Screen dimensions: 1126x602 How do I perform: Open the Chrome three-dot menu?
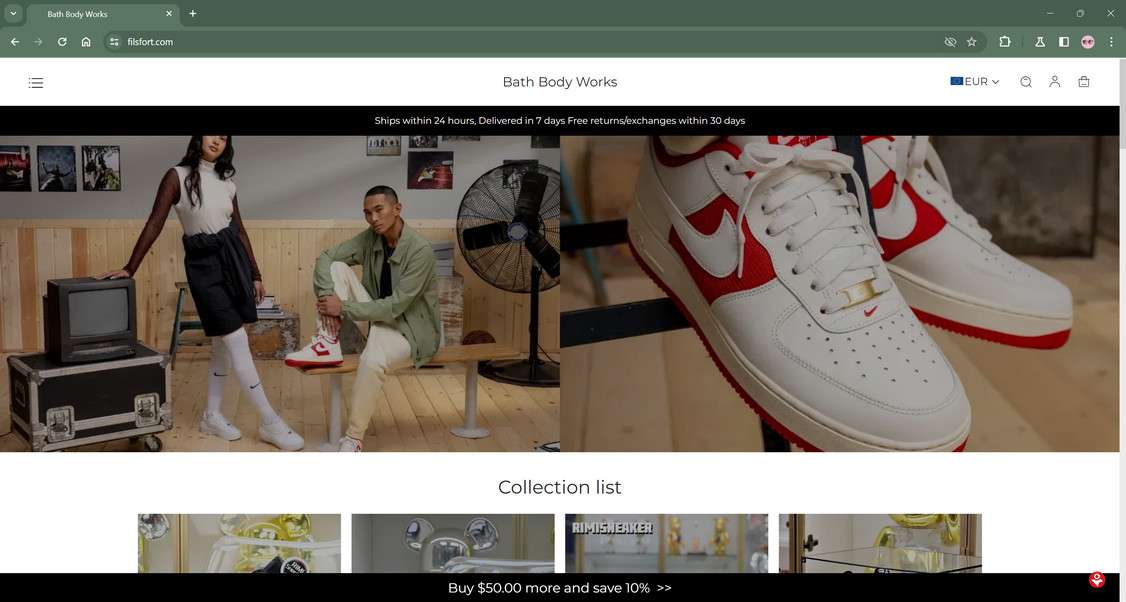(x=1111, y=42)
